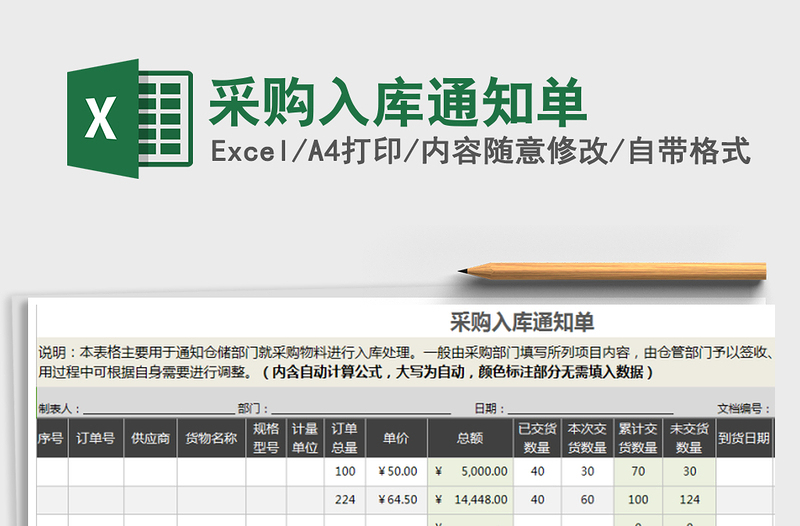
Task: Click the order quantity cell 224
Action: tap(345, 500)
